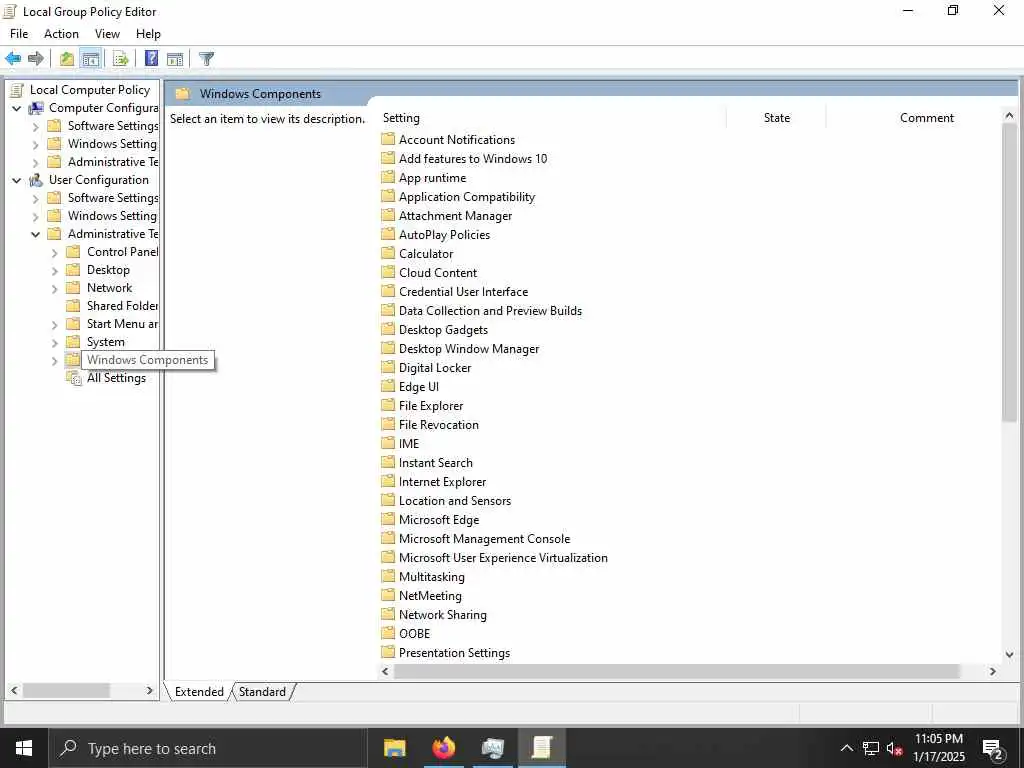
Task: Open File Explorer from the taskbar
Action: tap(394, 748)
